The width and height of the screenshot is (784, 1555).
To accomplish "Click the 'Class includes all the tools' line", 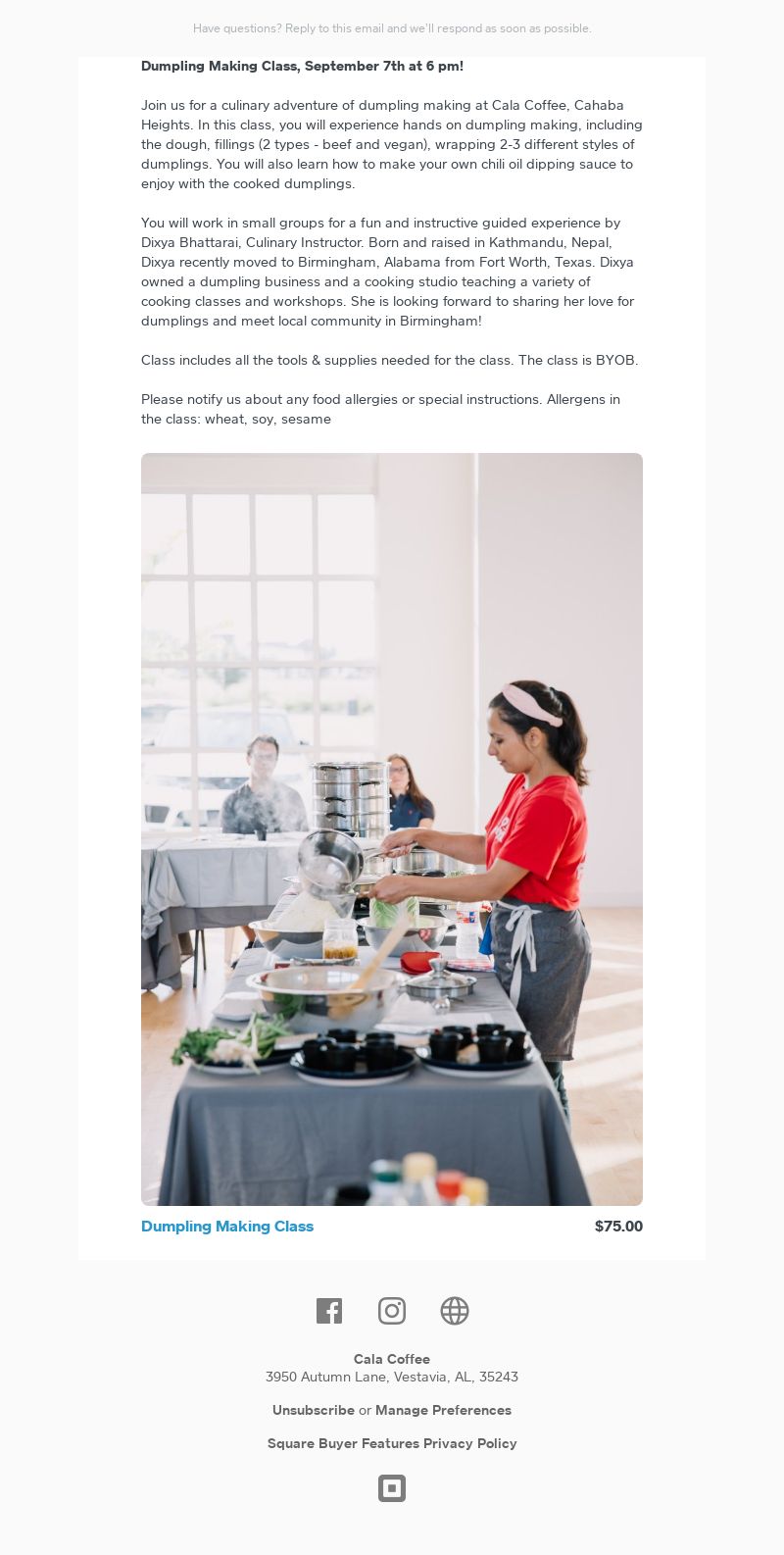I will coord(389,360).
